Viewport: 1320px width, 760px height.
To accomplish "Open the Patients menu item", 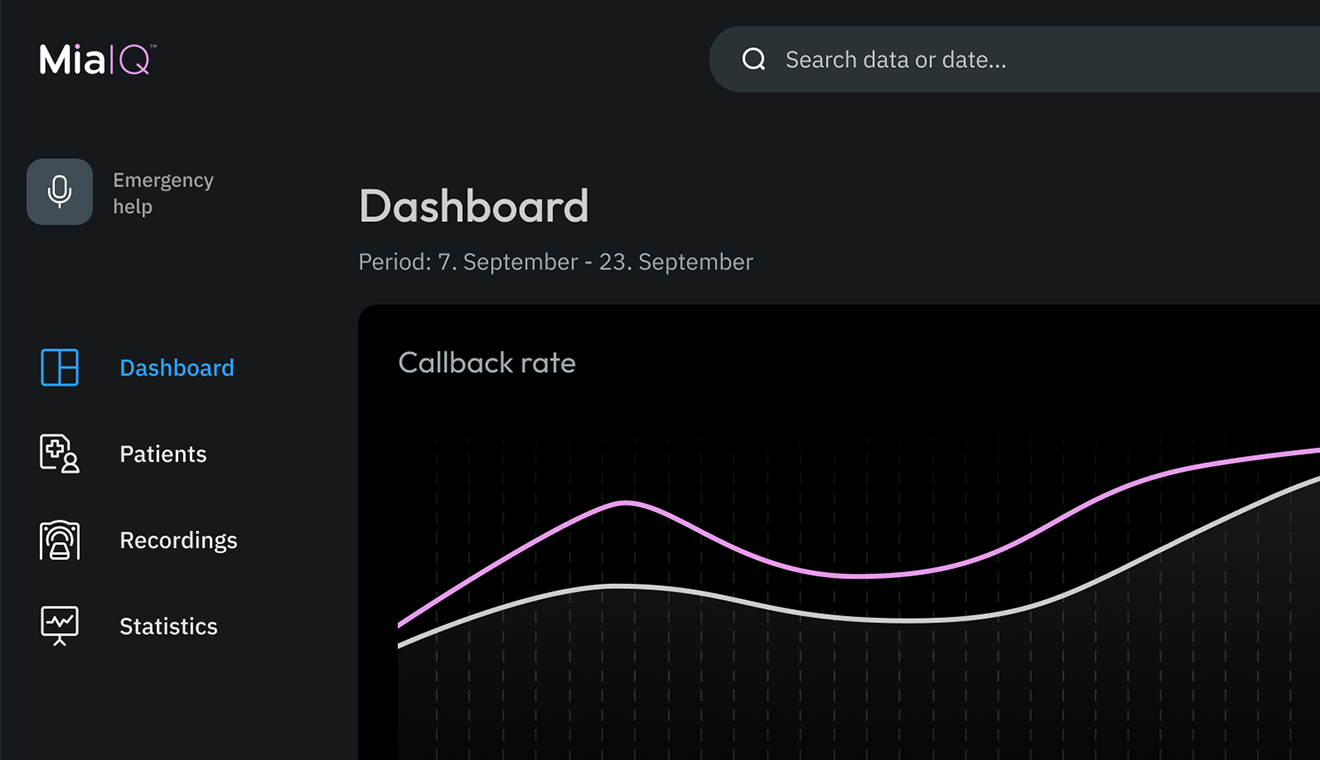I will click(x=163, y=454).
